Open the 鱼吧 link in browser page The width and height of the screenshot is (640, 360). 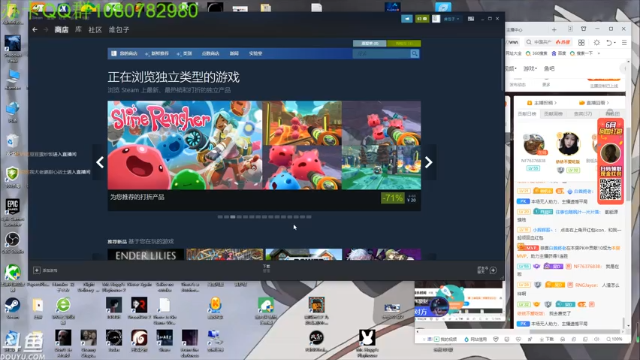[549, 69]
